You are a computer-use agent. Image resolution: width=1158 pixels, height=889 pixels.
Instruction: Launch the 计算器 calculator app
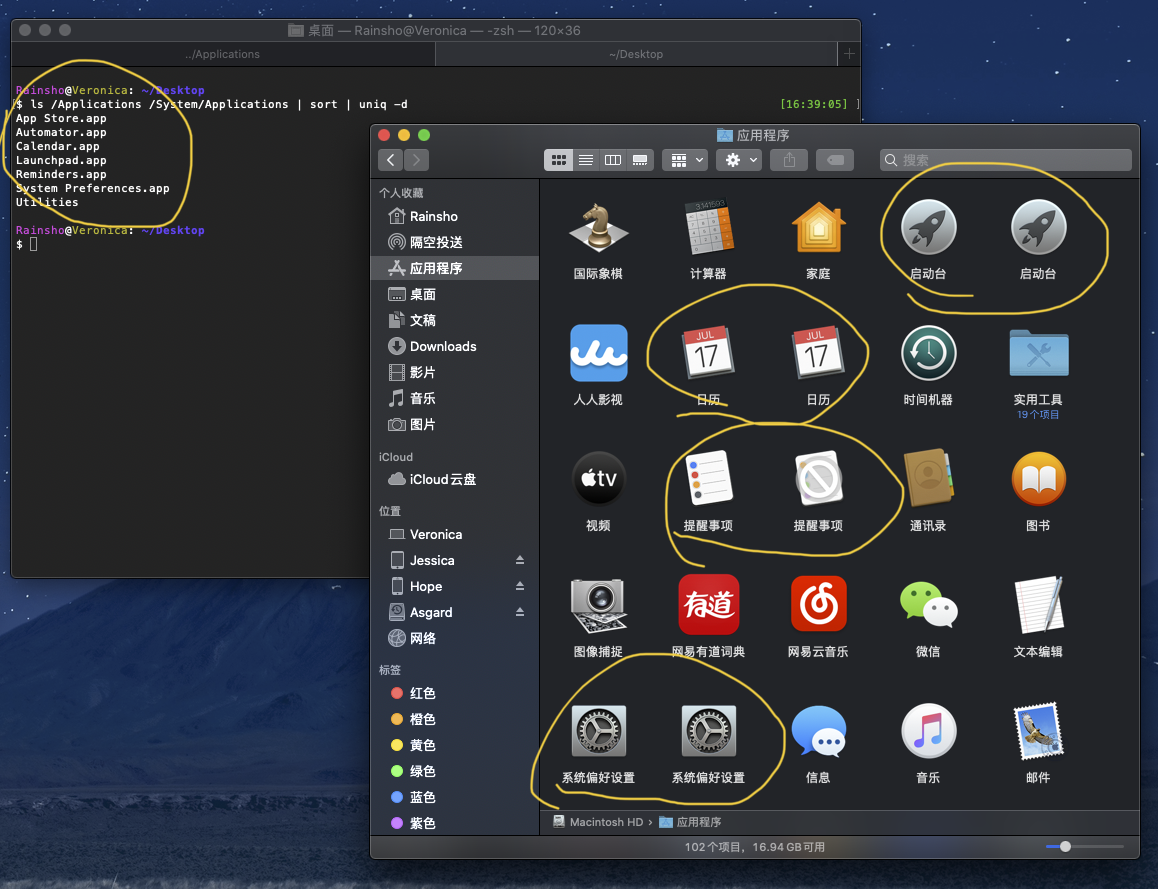point(708,229)
